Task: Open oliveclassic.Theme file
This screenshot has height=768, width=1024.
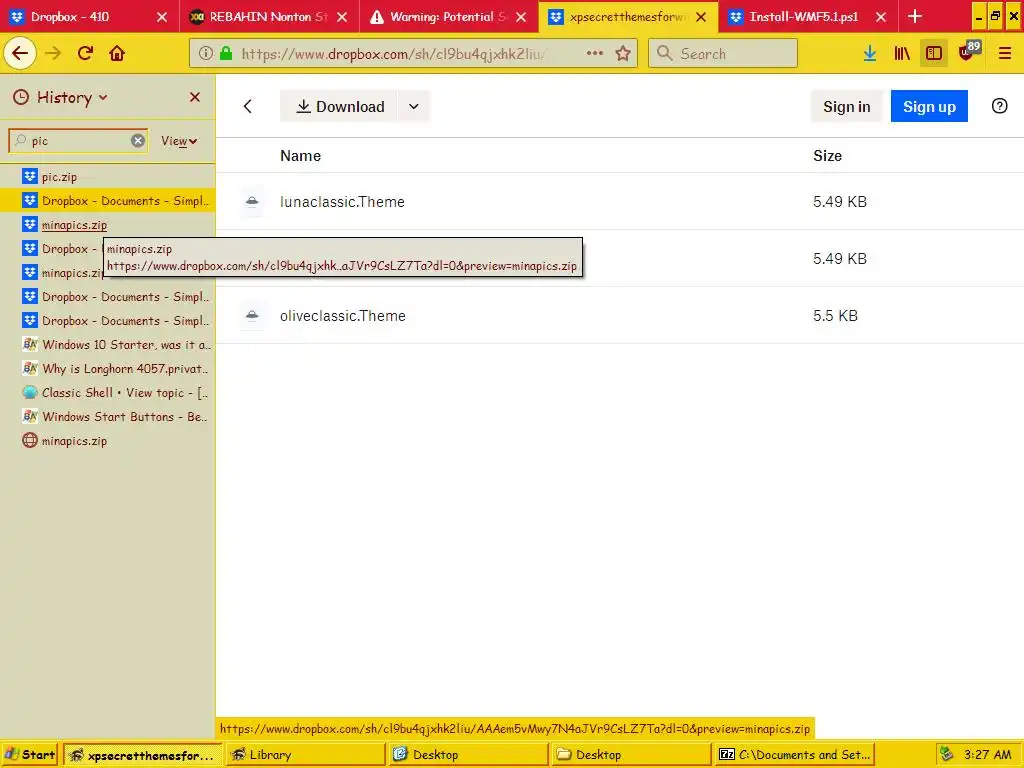Action: click(343, 316)
